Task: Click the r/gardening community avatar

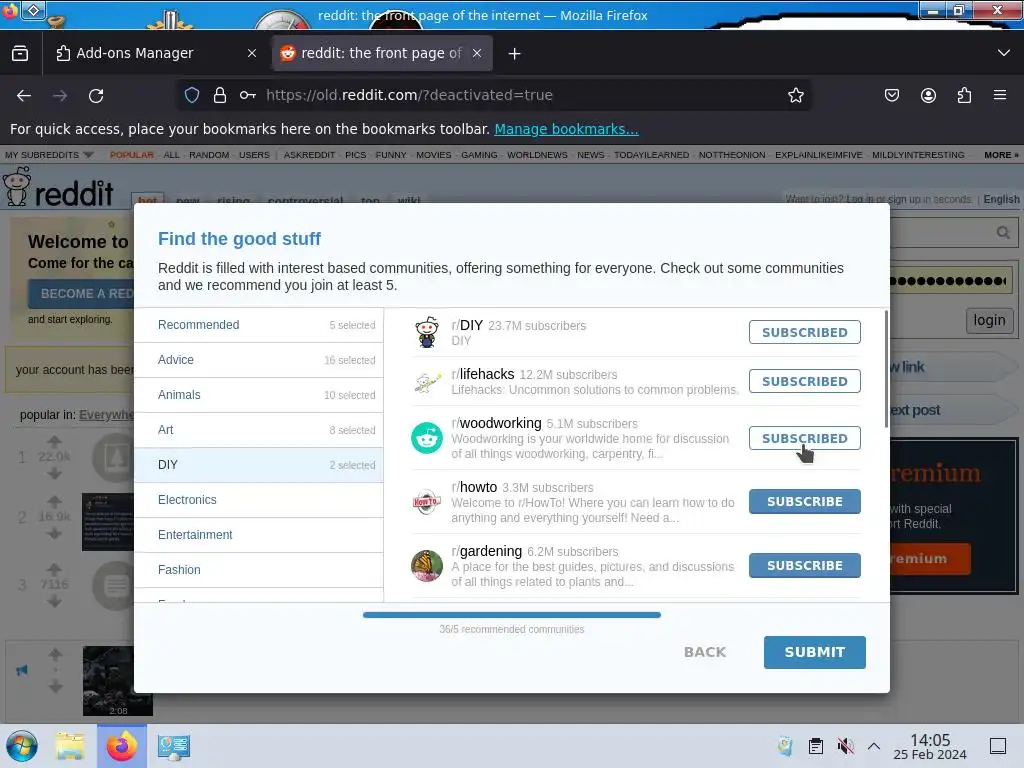Action: pyautogui.click(x=427, y=566)
